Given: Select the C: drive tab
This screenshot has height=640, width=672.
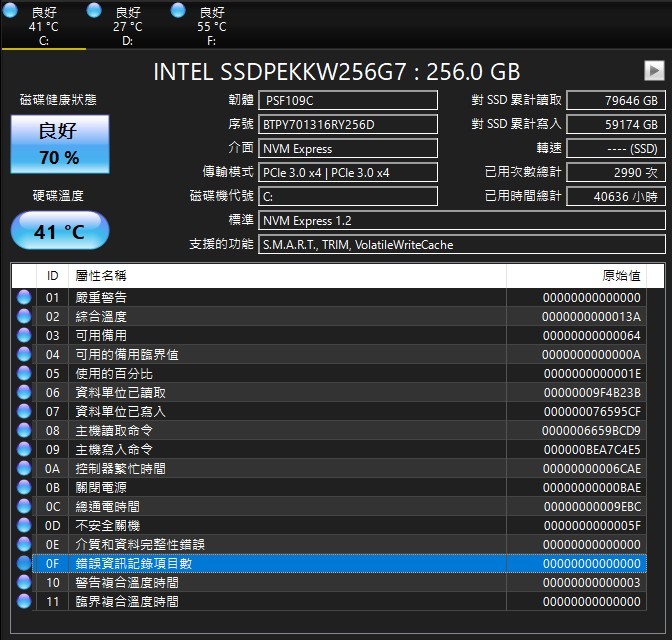Looking at the screenshot, I should coord(43,25).
